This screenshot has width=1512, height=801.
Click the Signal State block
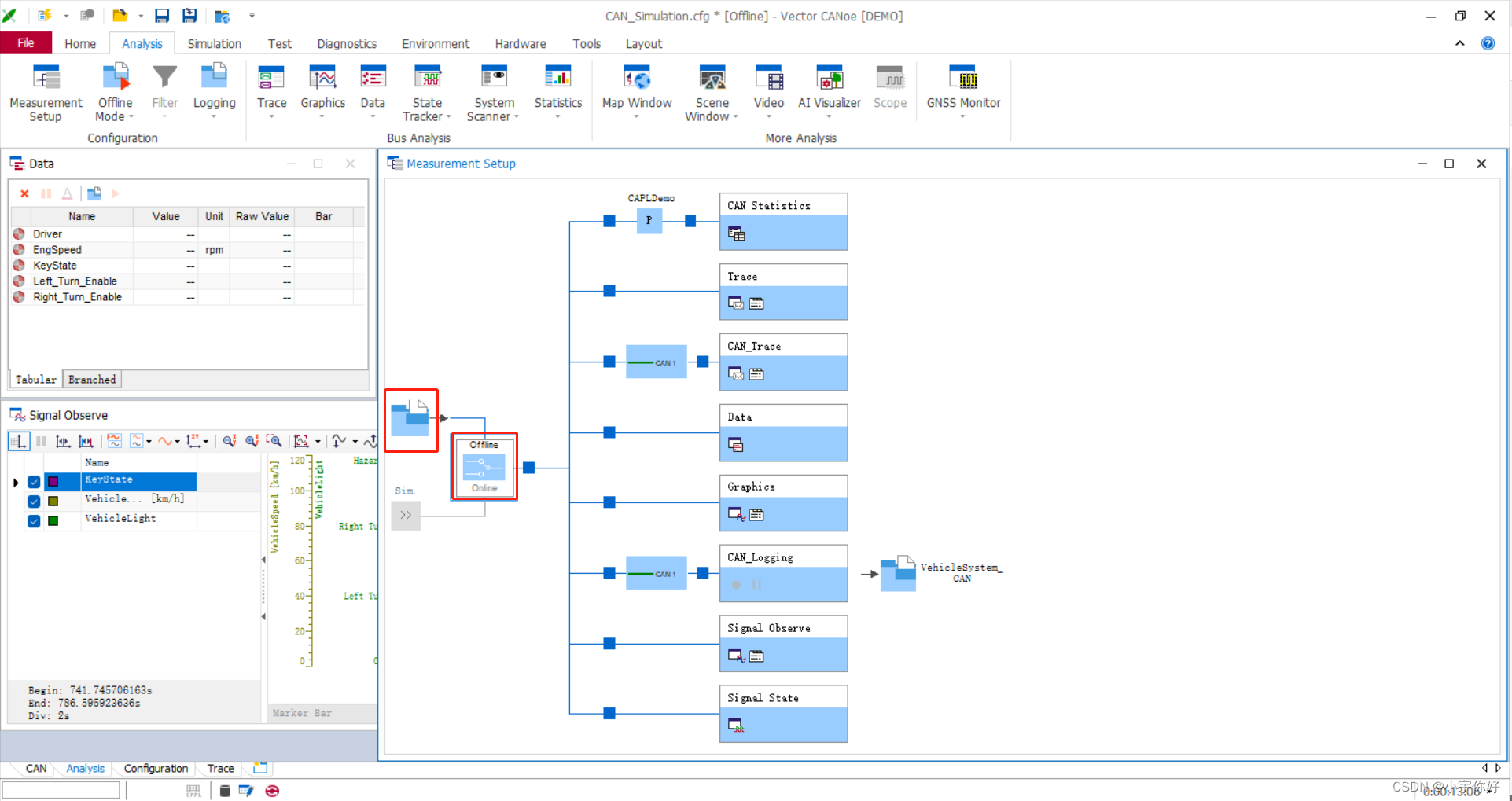(x=783, y=714)
